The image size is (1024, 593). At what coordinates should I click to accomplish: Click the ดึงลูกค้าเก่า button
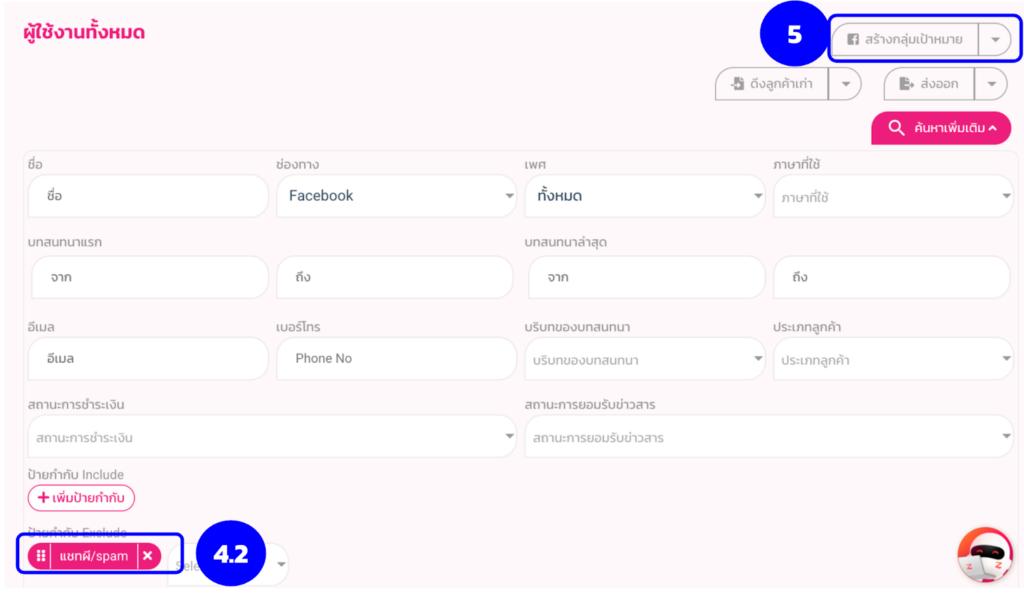772,84
